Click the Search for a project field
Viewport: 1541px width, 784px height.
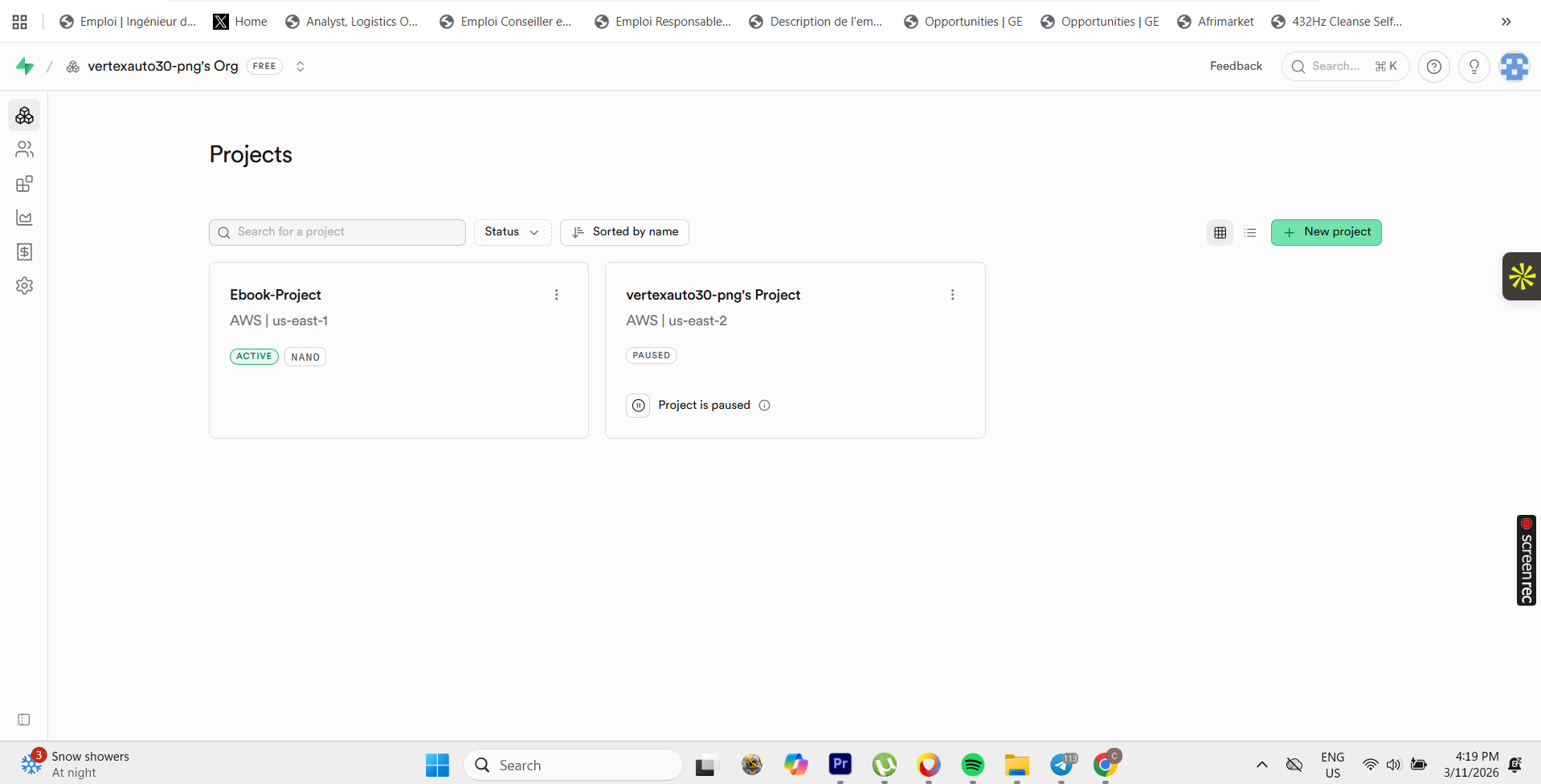(x=337, y=232)
